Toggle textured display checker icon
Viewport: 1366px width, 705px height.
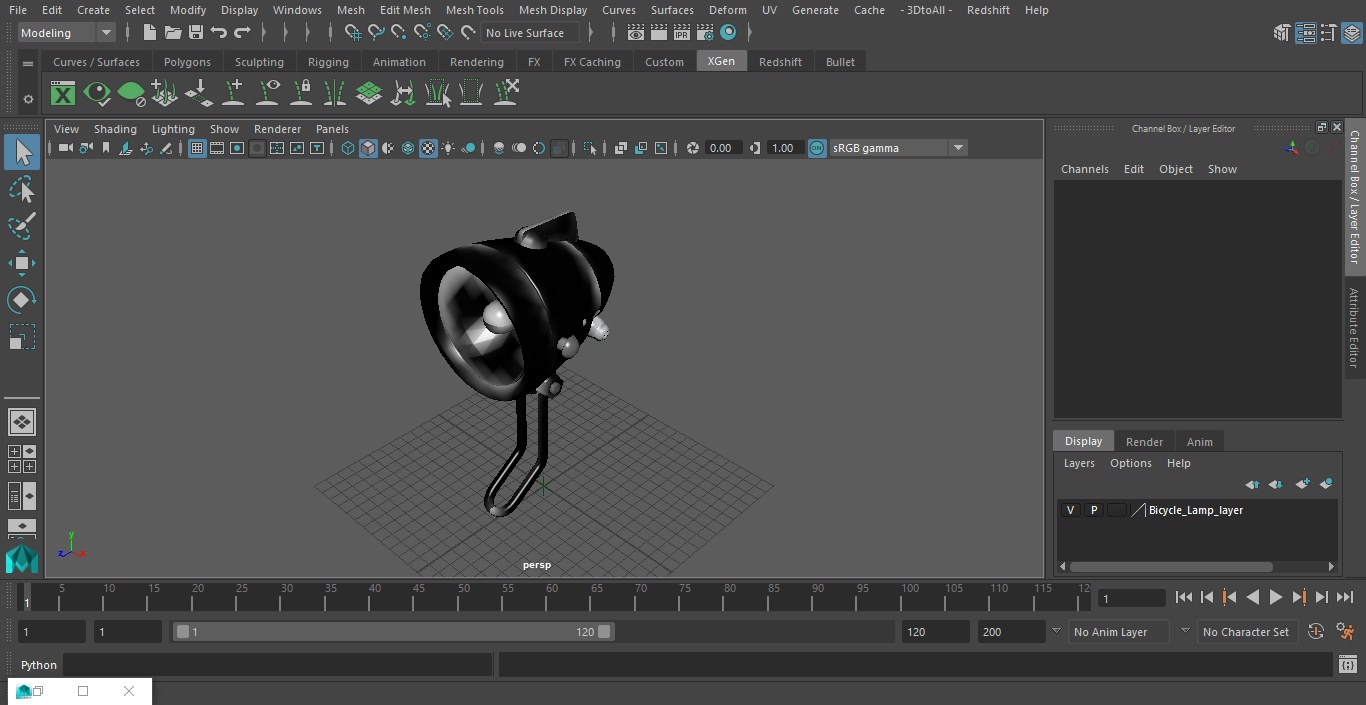point(428,148)
